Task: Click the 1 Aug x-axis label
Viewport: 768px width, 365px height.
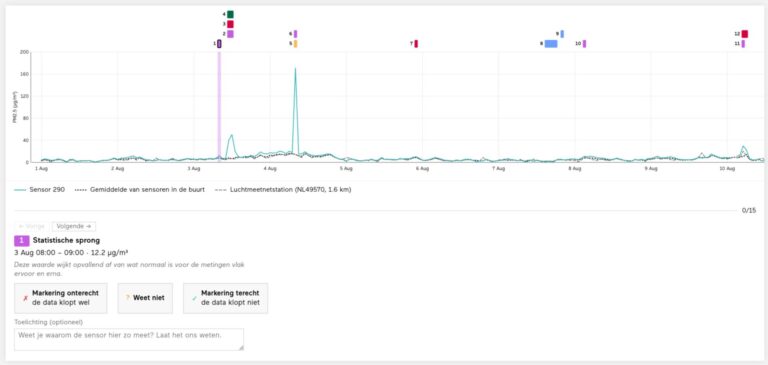Action: [x=41, y=169]
